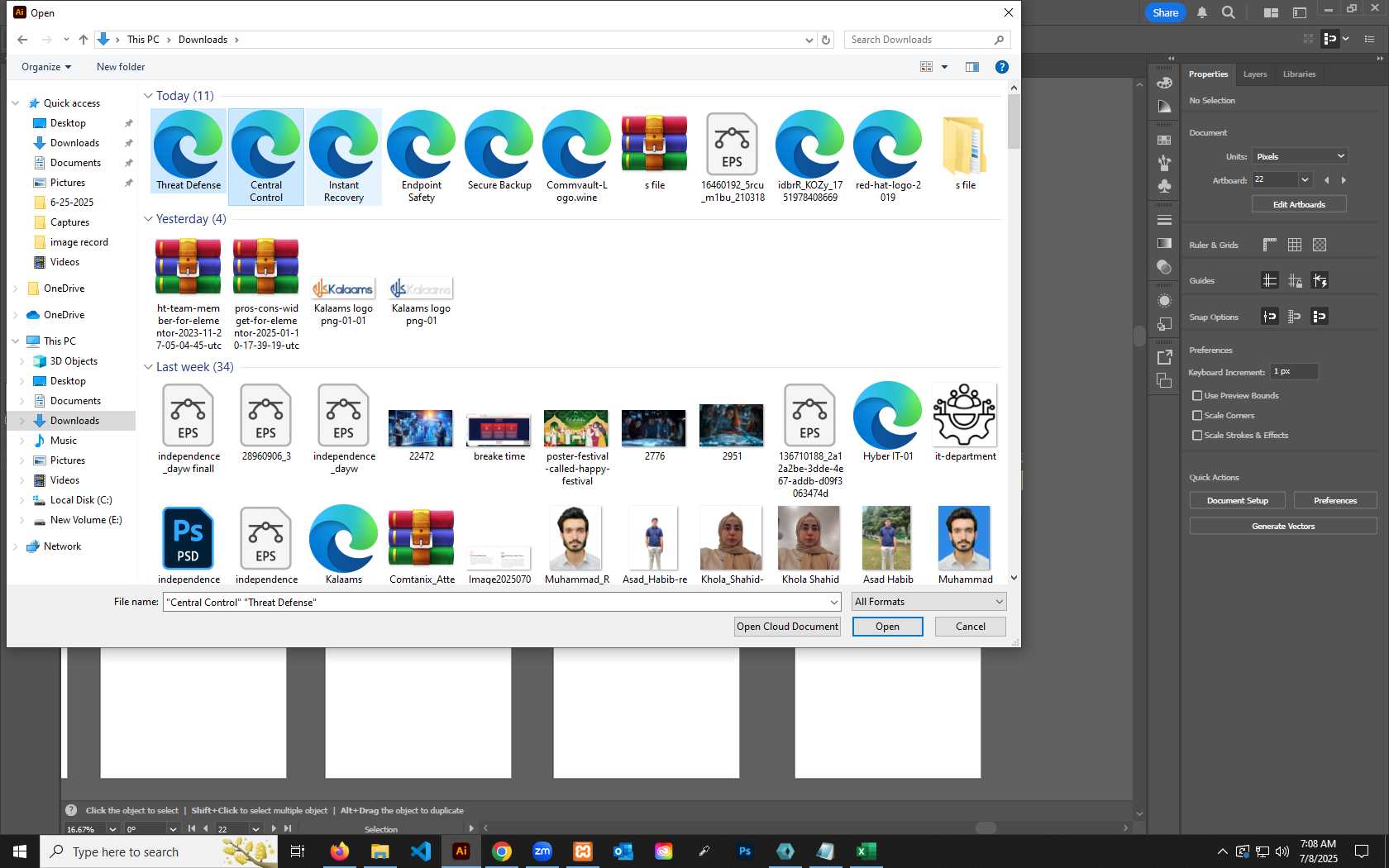Open the File name history dropdown
The height and width of the screenshot is (868, 1389).
click(833, 603)
